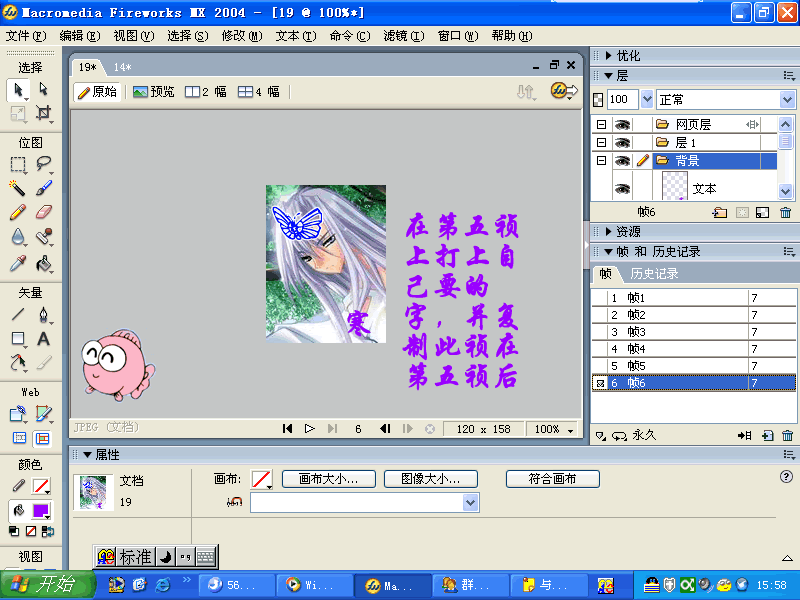Image resolution: width=800 pixels, height=600 pixels.
Task: Select the Eraser tool
Action: [x=43, y=212]
